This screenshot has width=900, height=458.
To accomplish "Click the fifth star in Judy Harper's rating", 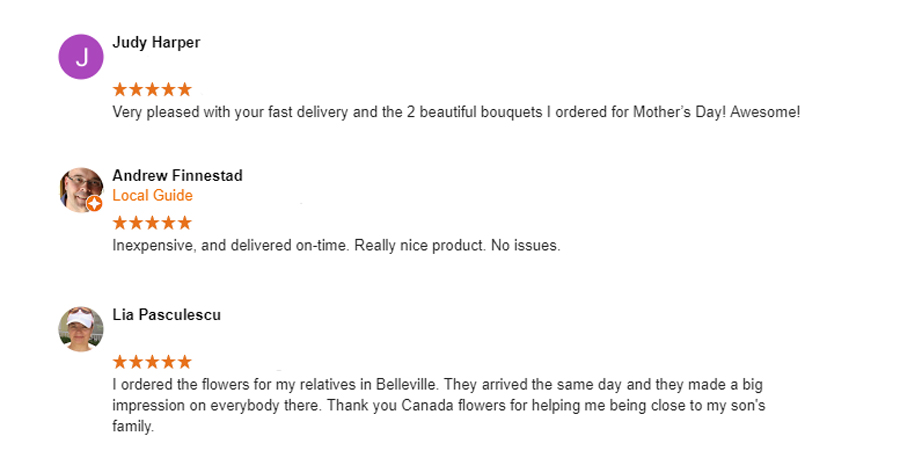I will 184,89.
